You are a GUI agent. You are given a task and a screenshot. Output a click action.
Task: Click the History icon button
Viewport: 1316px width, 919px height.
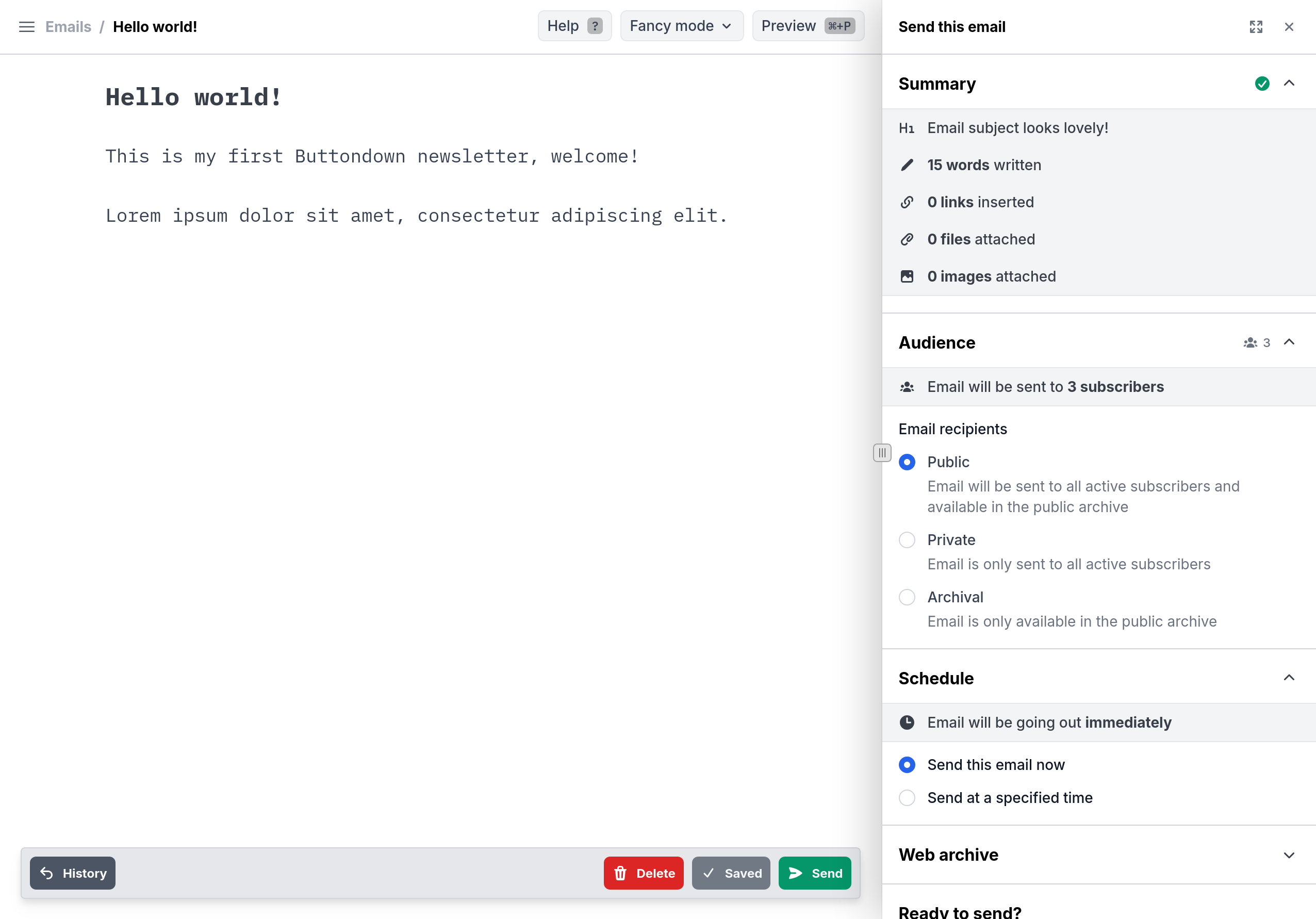click(47, 873)
